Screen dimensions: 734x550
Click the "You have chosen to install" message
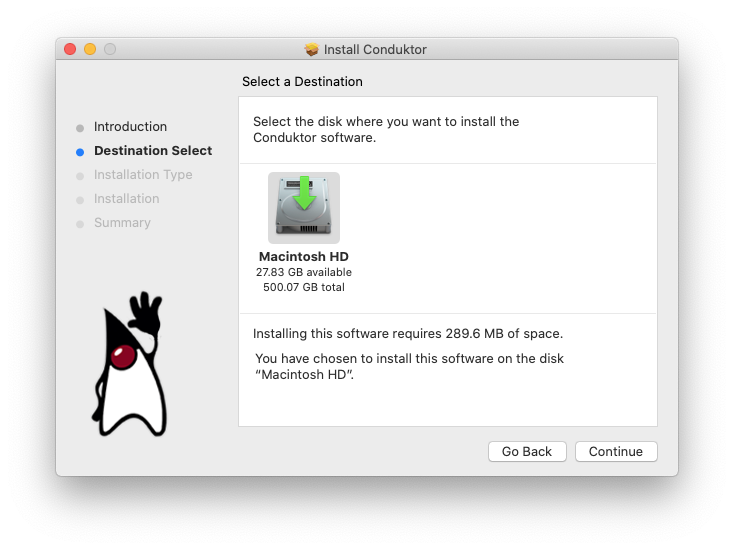(410, 367)
